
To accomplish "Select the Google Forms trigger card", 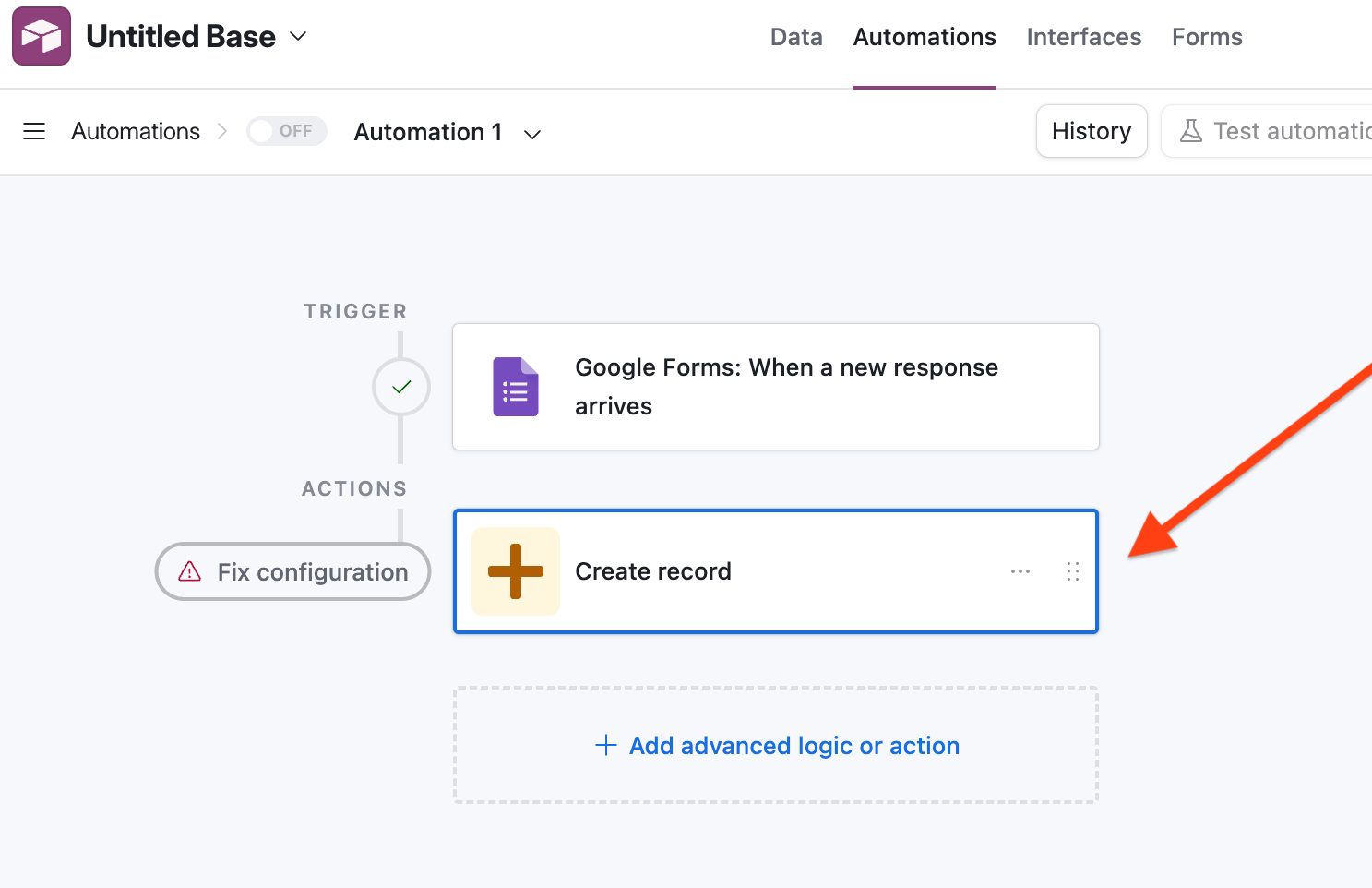I will 775,387.
